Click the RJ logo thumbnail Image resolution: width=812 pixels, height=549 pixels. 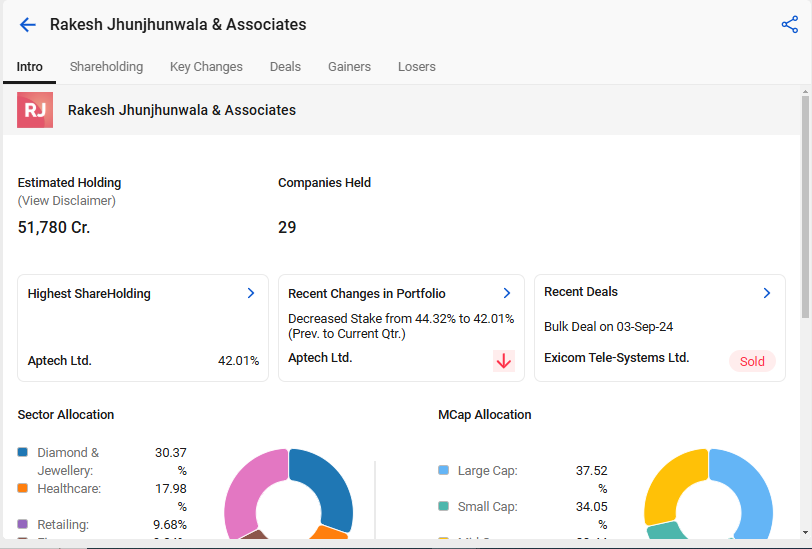click(x=35, y=110)
